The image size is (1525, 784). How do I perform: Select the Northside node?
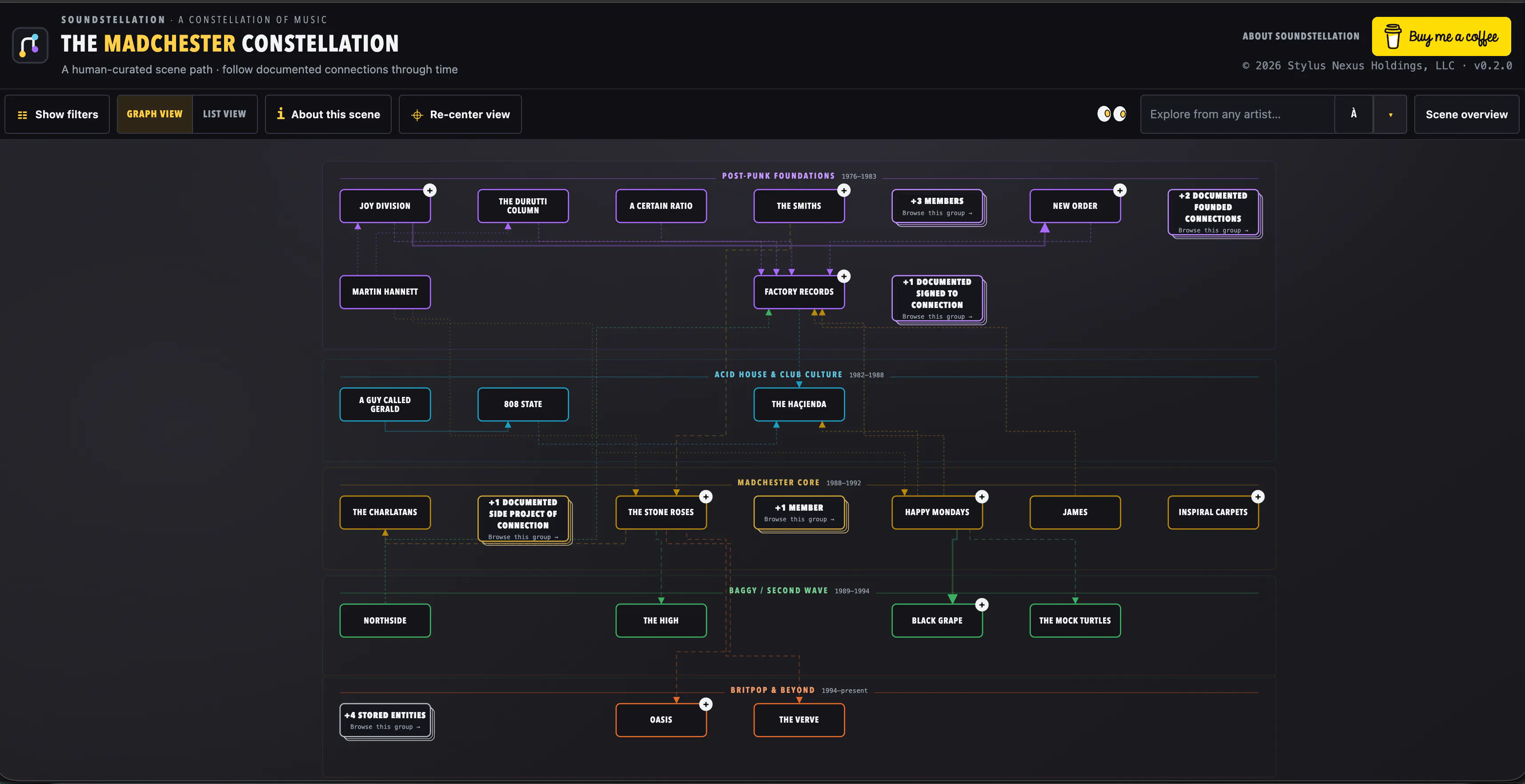coord(385,621)
